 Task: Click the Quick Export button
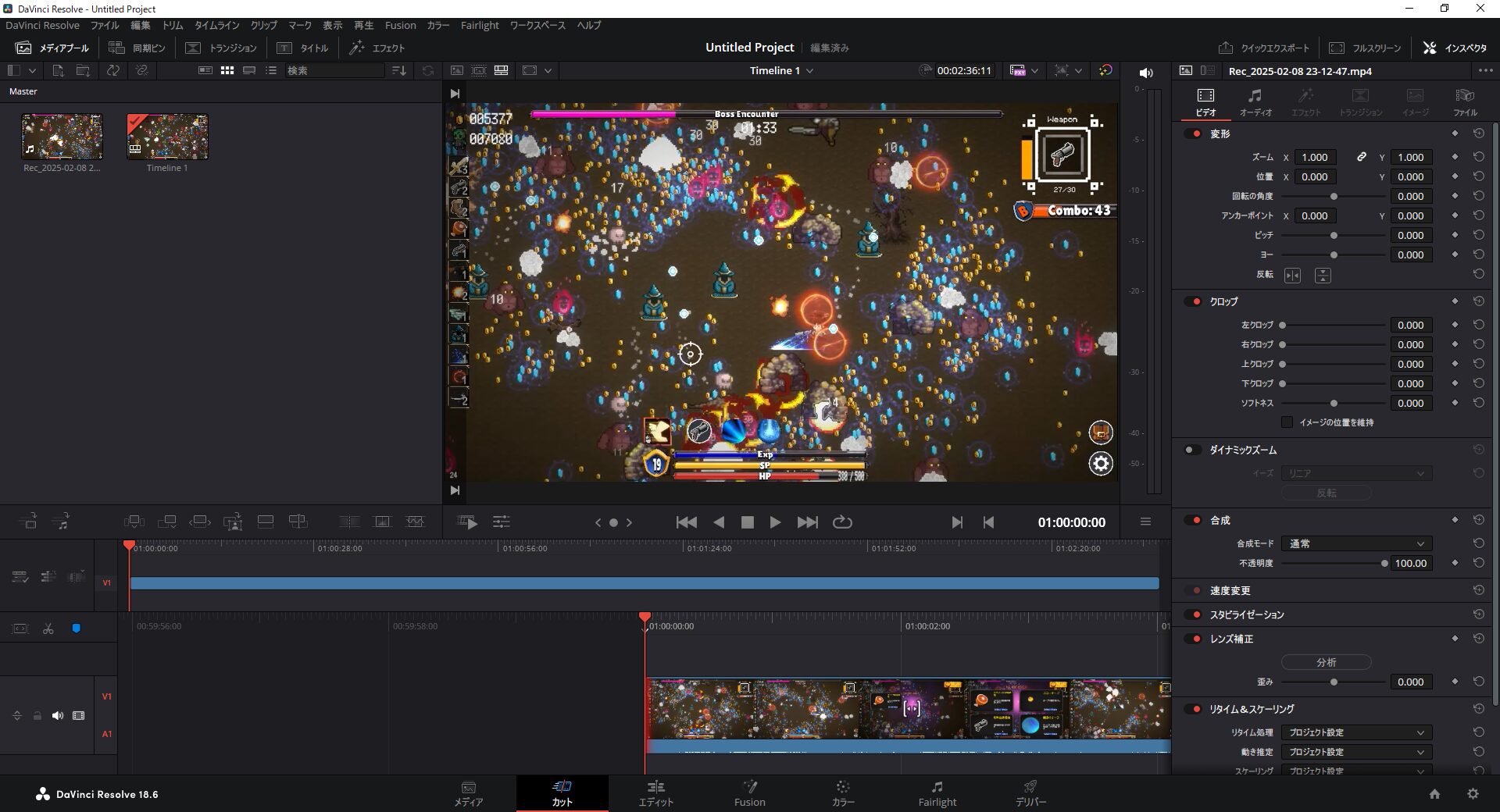point(1263,48)
